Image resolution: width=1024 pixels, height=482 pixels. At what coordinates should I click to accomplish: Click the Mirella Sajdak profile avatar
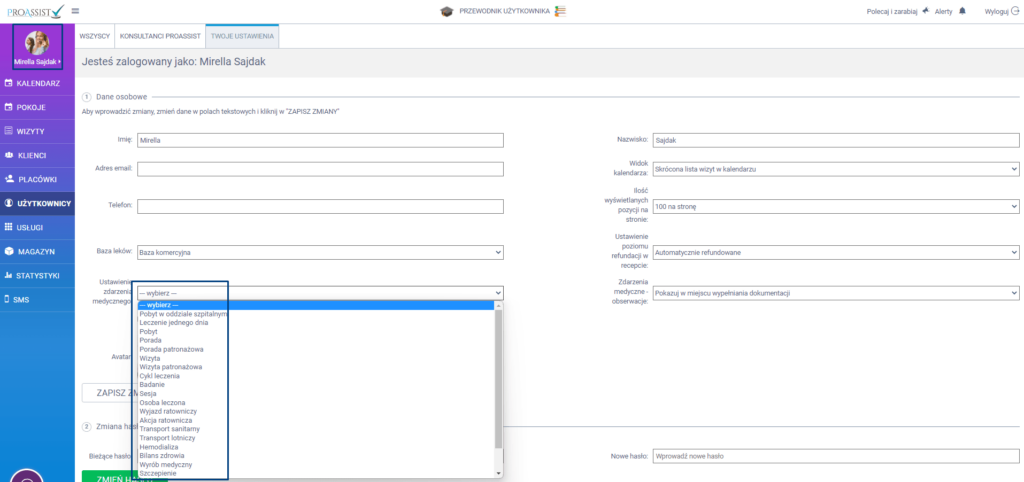point(37,42)
